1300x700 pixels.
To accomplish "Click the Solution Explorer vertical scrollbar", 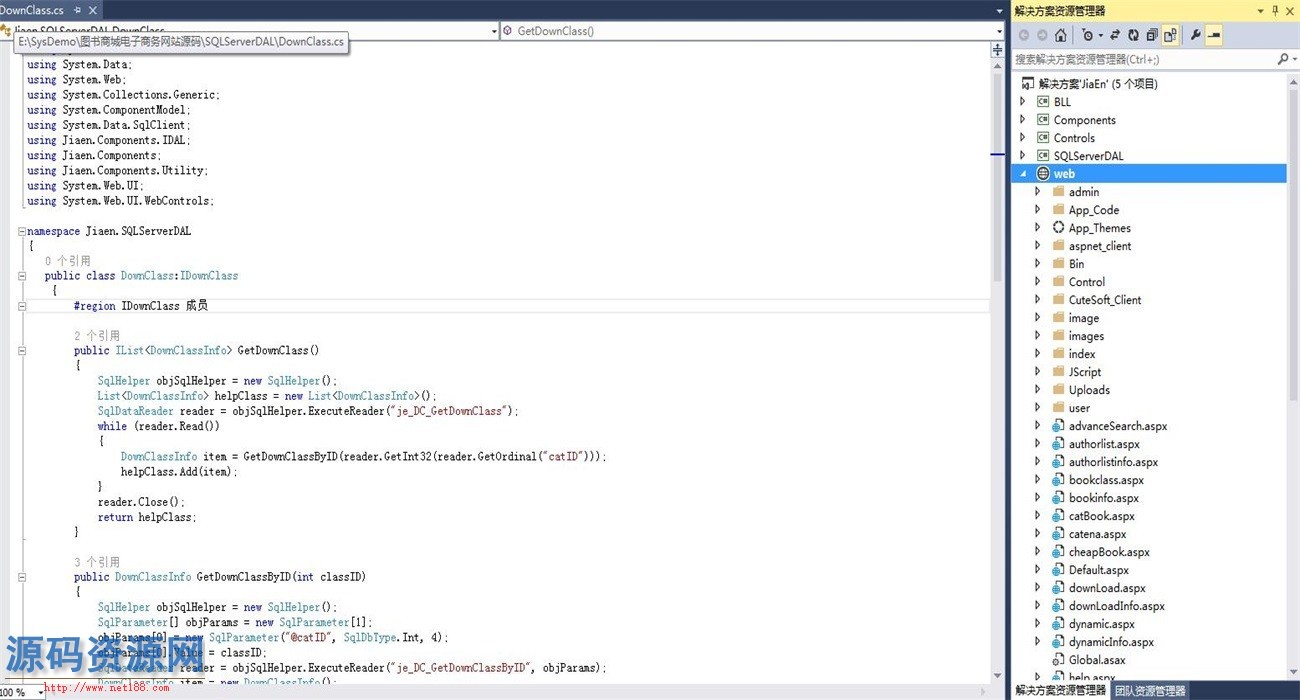I will pos(1293,375).
